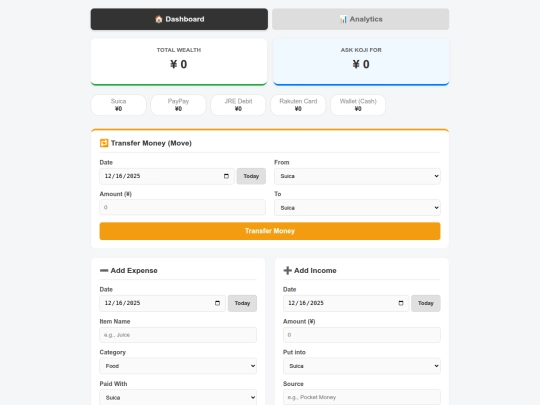The width and height of the screenshot is (540, 405).
Task: Click the chart icon on Analytics tab
Action: coord(343,19)
